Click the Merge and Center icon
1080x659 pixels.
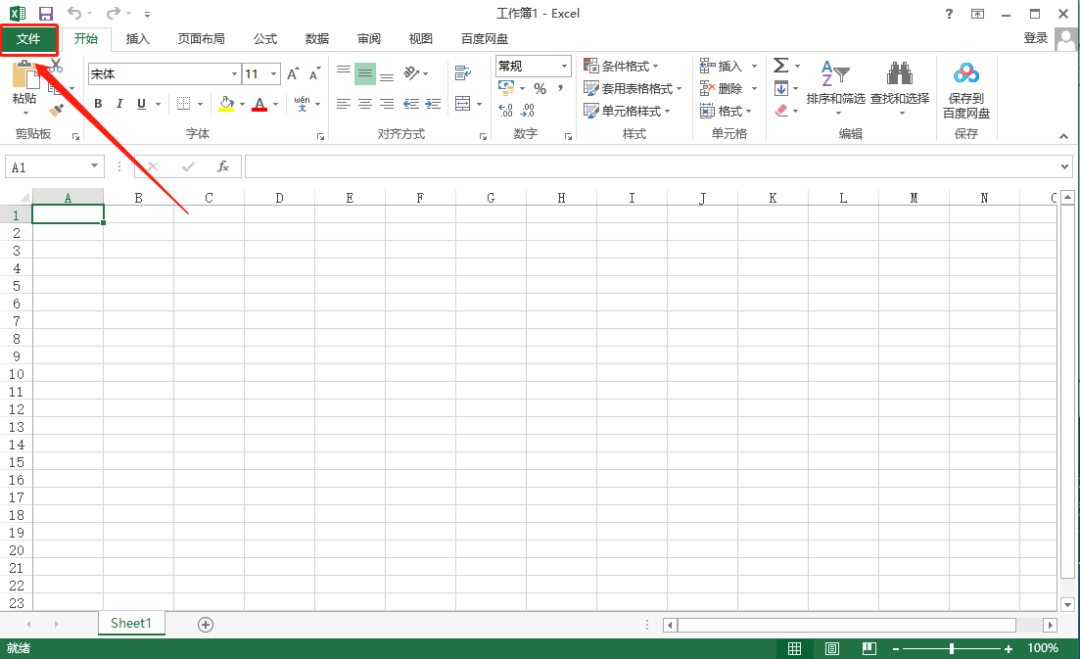tap(463, 104)
